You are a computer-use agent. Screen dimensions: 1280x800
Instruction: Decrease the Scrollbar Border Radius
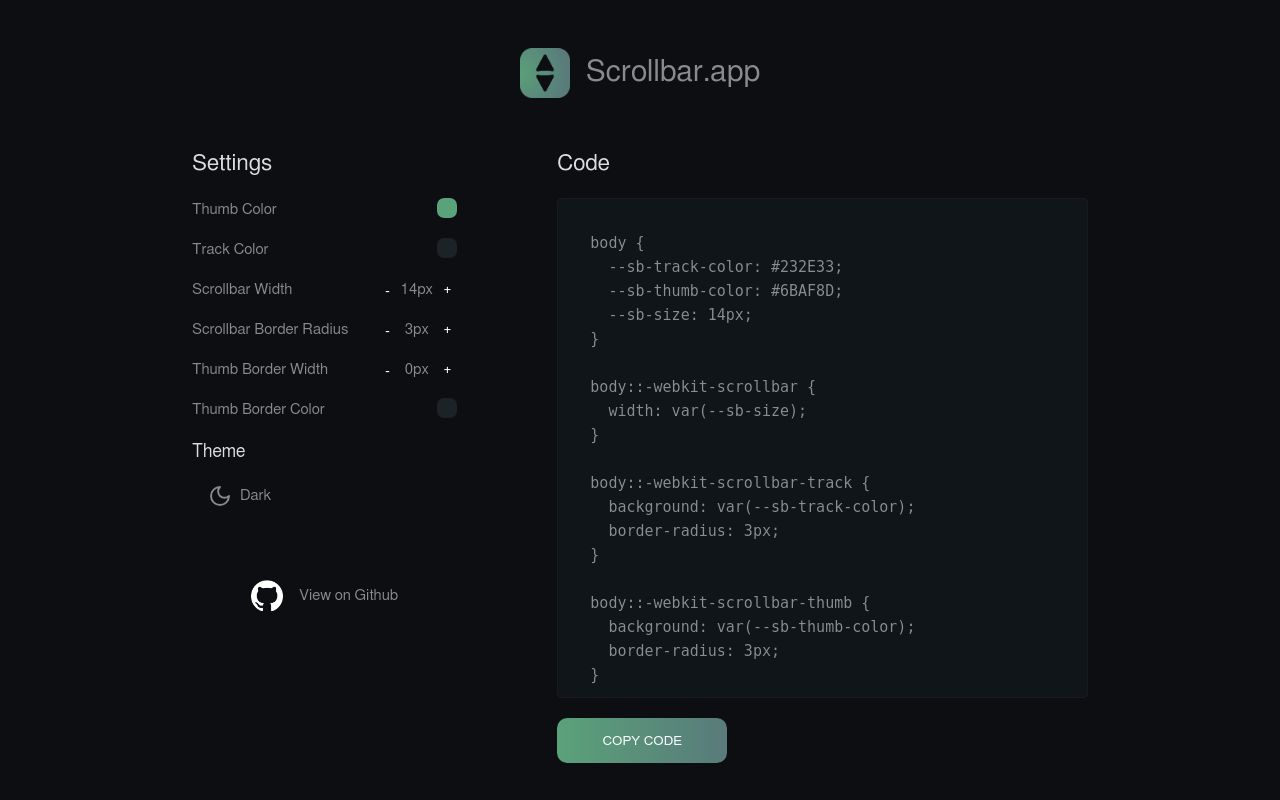tap(387, 329)
